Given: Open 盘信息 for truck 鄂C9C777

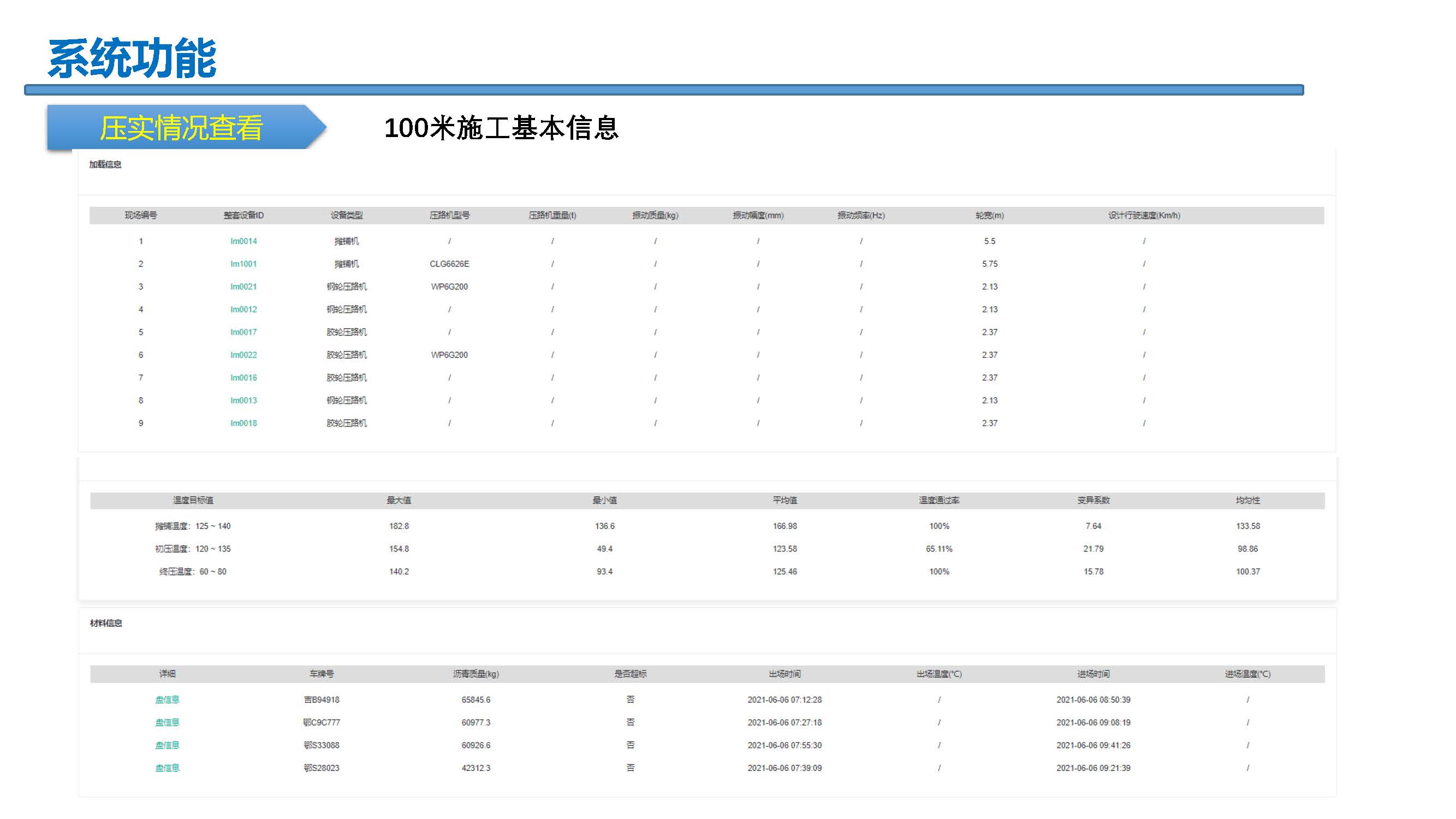Looking at the screenshot, I should pos(167,722).
